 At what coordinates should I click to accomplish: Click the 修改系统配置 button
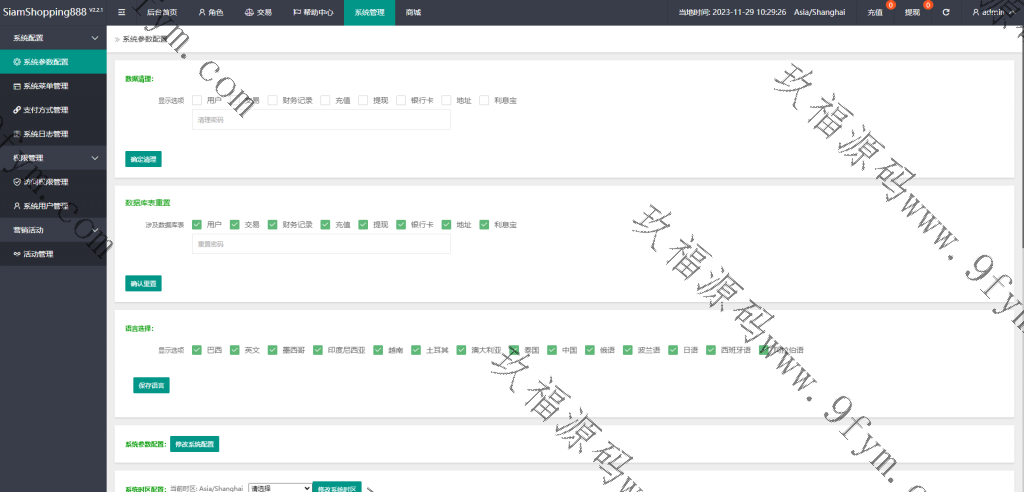(x=193, y=443)
